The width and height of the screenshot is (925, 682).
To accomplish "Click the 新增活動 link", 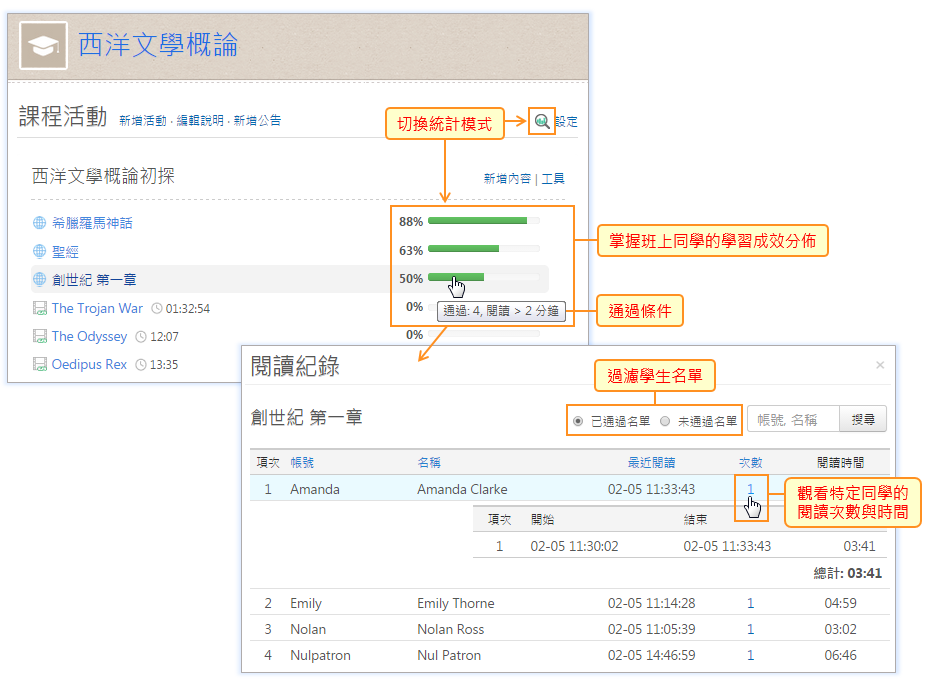I will tap(142, 121).
